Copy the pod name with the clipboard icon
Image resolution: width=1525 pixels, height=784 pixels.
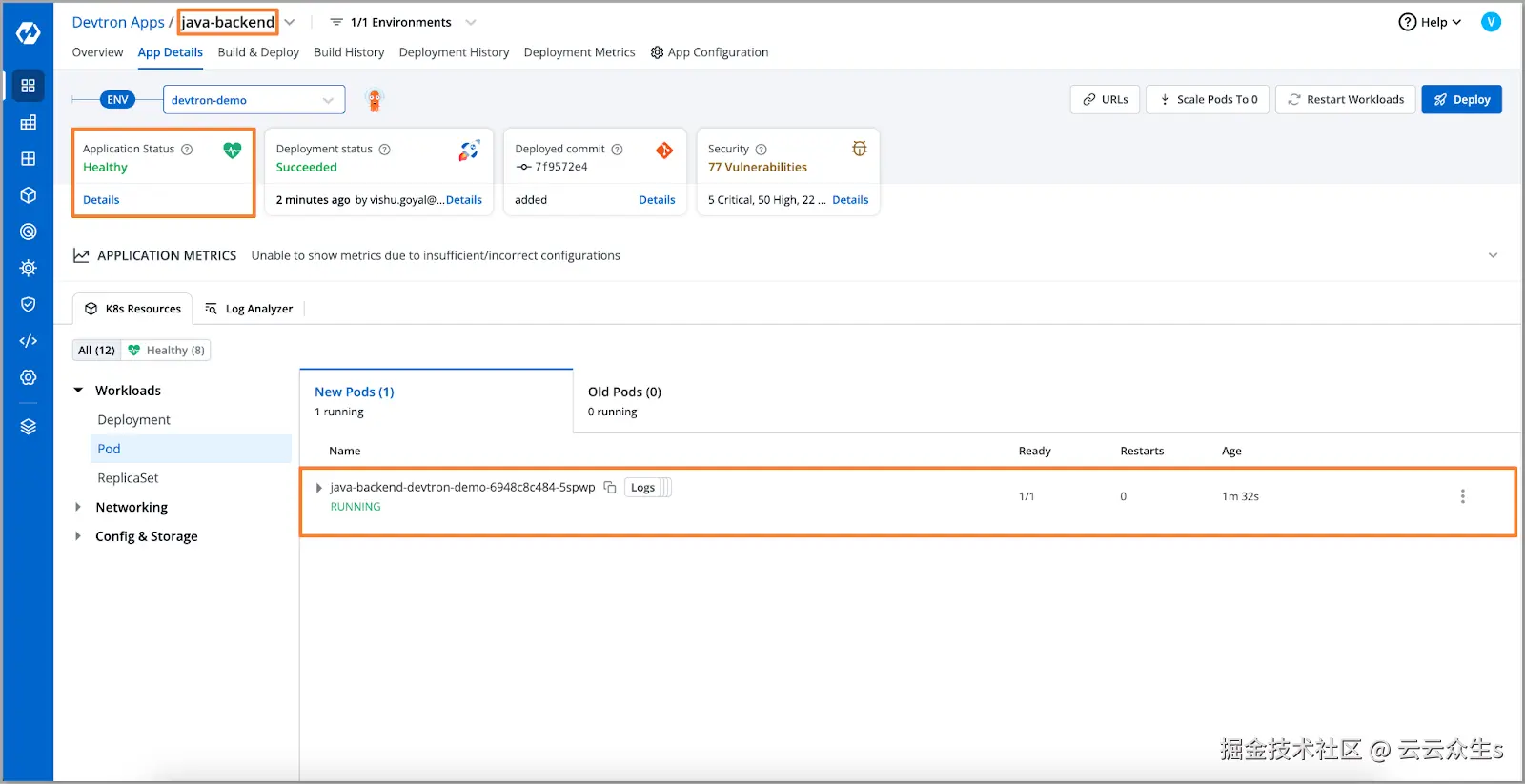610,488
